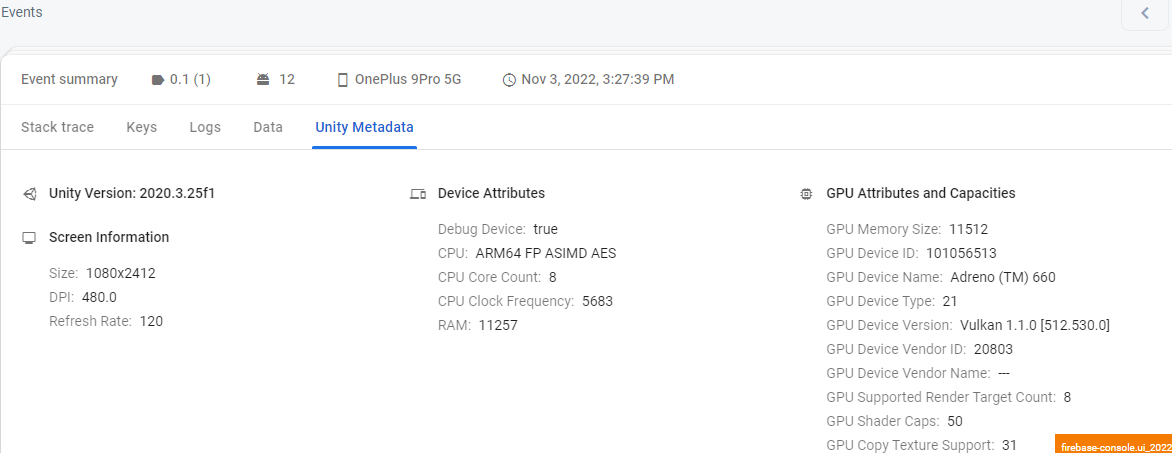Click the Unity logo icon
The image size is (1172, 453).
coord(29,194)
